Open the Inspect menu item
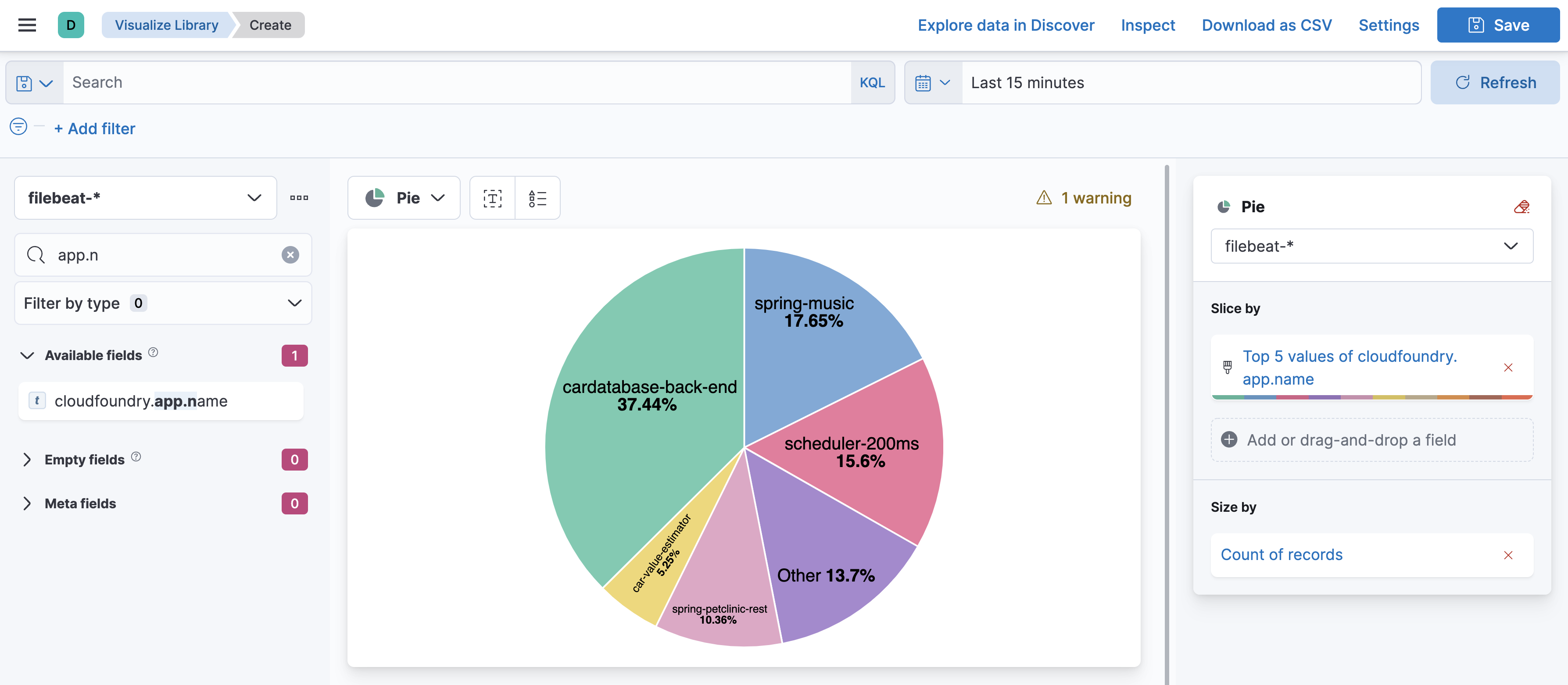This screenshot has height=685, width=1568. point(1147,25)
